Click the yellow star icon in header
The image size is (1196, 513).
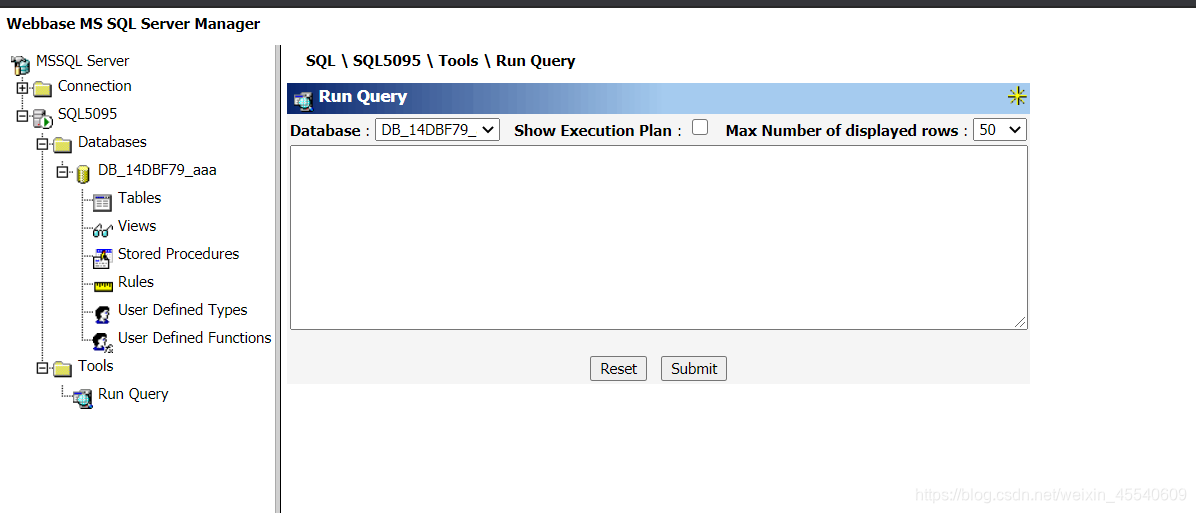[x=1017, y=96]
